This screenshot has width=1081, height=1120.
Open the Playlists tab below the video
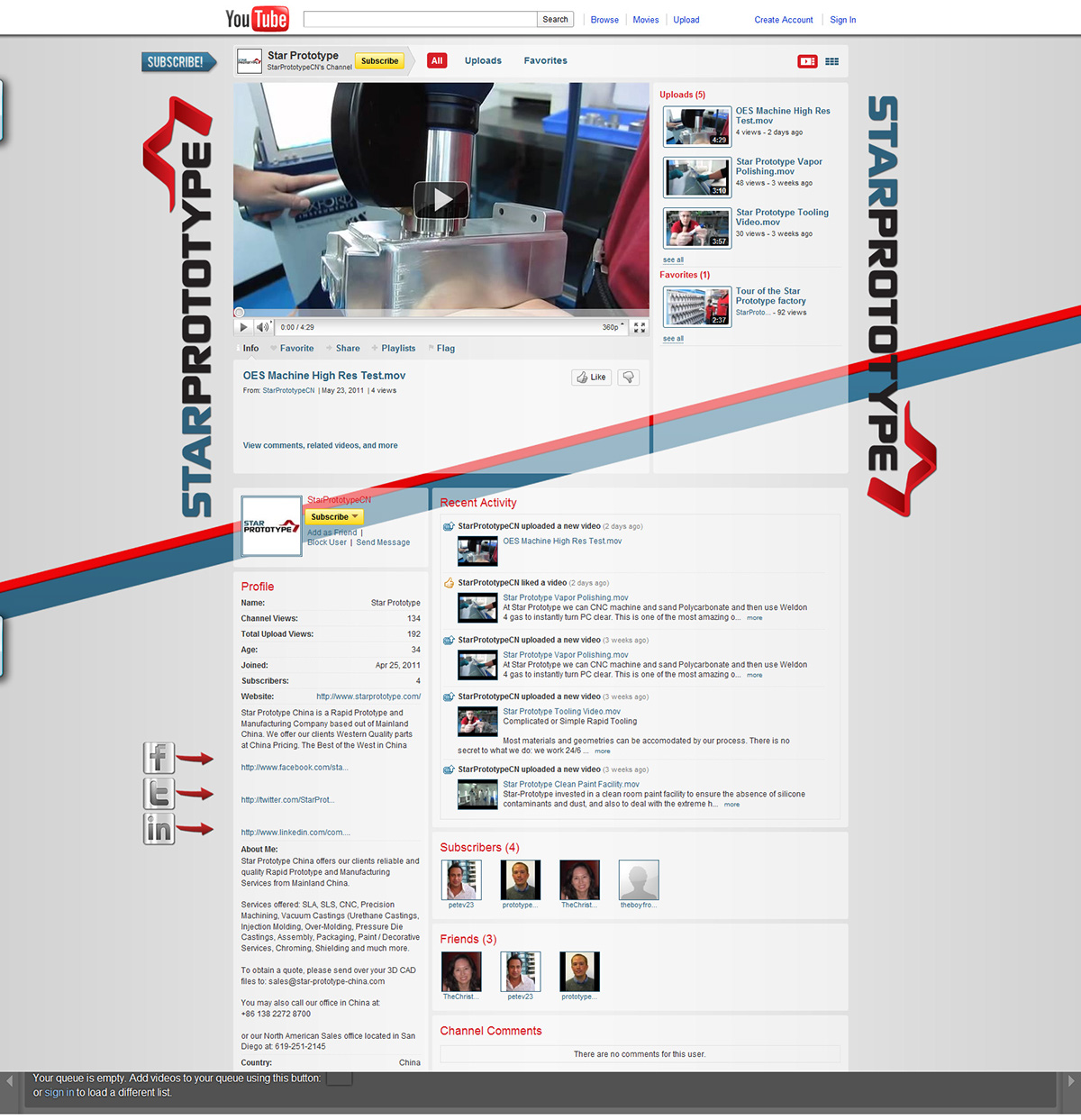(x=398, y=349)
